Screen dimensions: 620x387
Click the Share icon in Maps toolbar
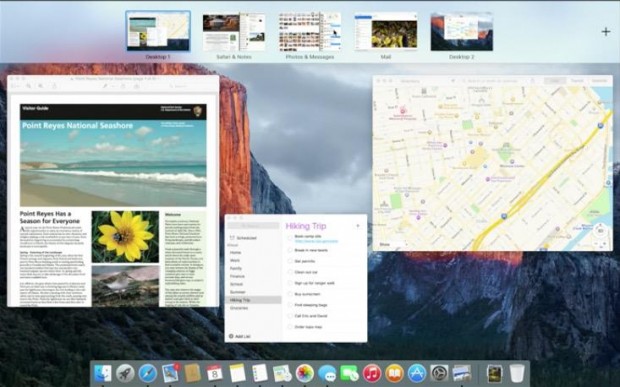(532, 81)
